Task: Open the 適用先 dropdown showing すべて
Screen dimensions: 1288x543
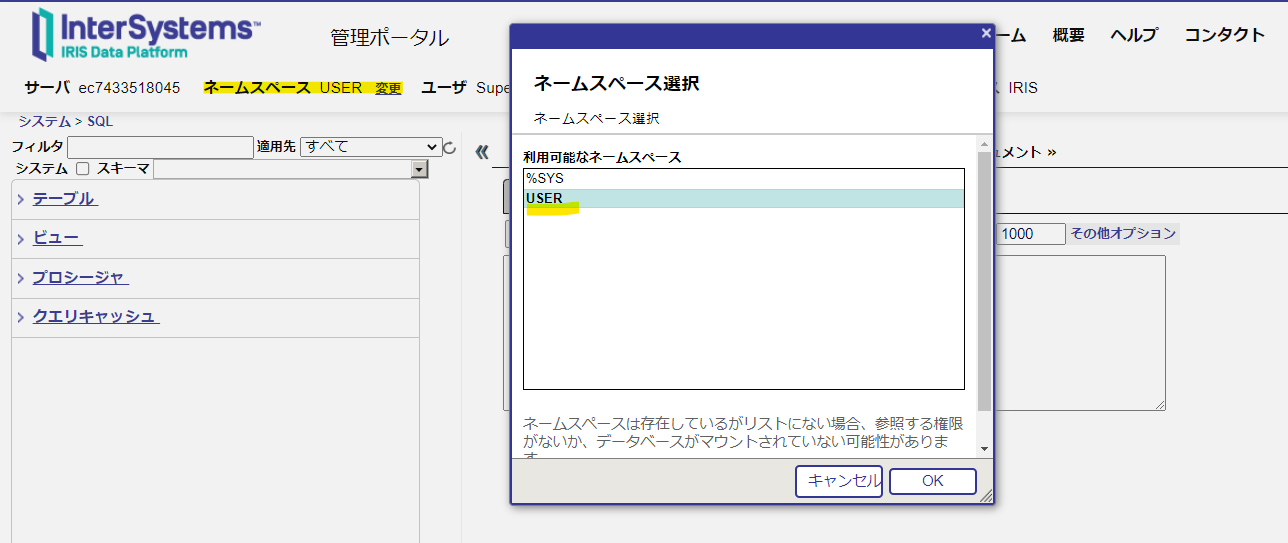Action: (370, 147)
